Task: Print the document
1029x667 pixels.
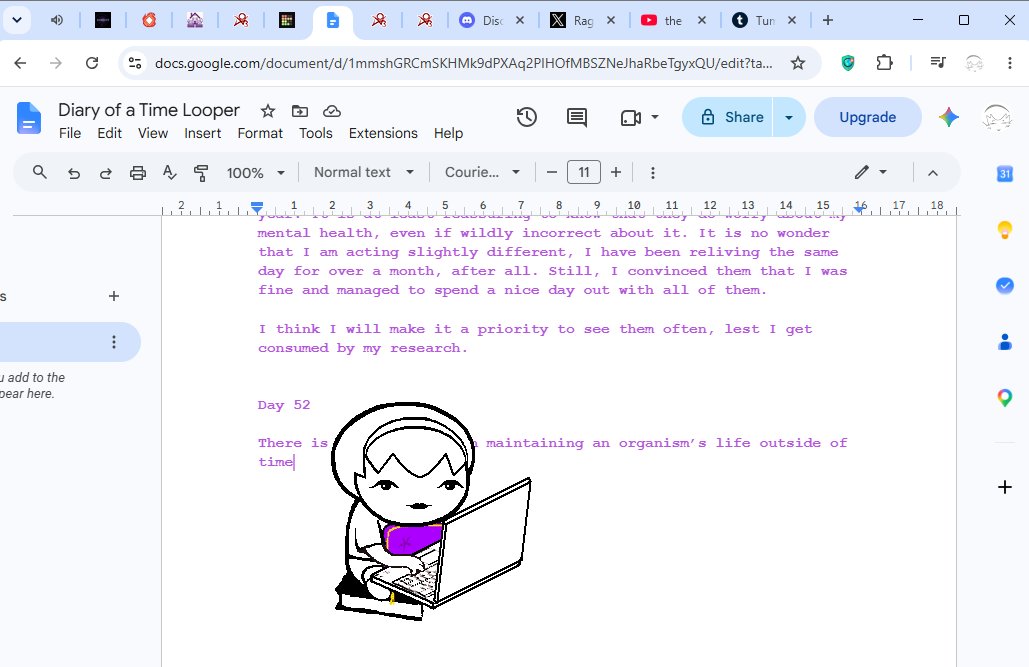Action: 138,173
